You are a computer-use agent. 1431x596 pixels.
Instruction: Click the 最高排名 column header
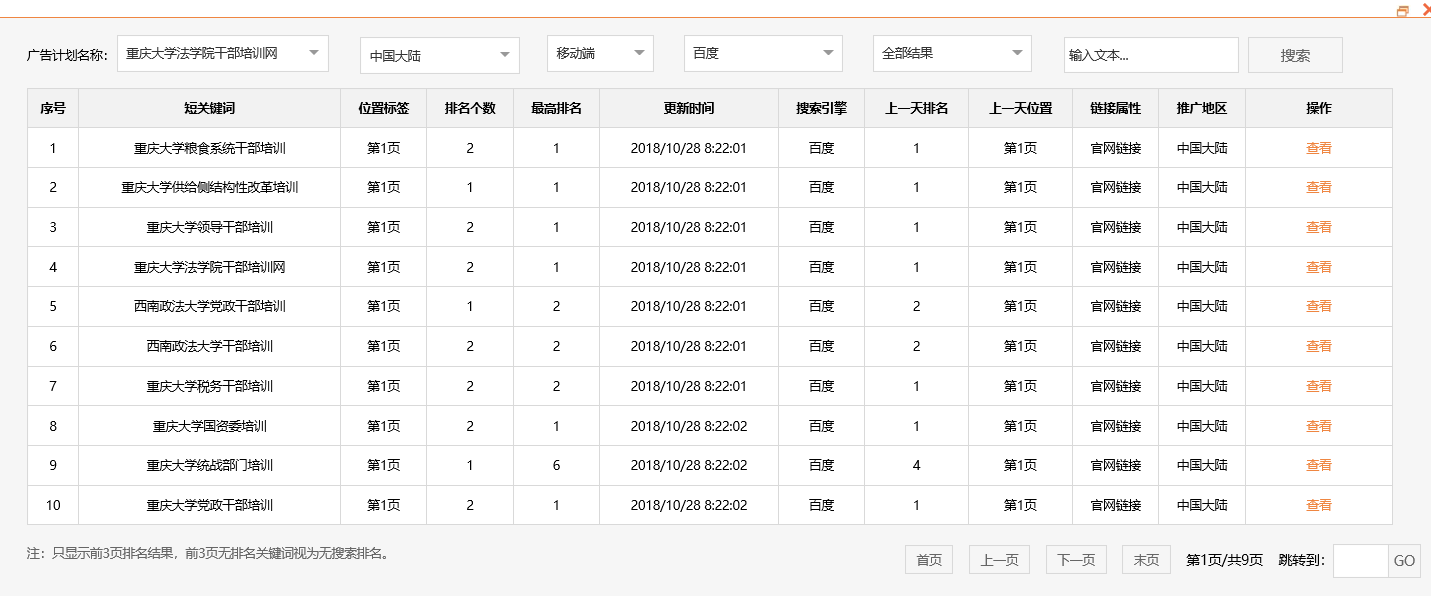click(x=556, y=108)
